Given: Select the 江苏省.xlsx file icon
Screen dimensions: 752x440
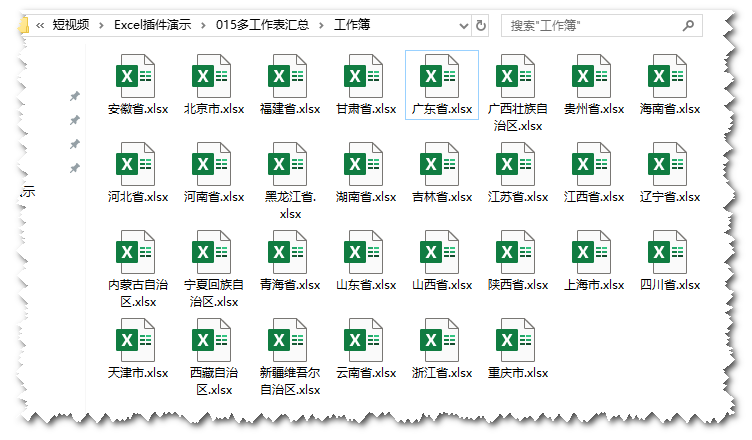Looking at the screenshot, I should coord(515,164).
